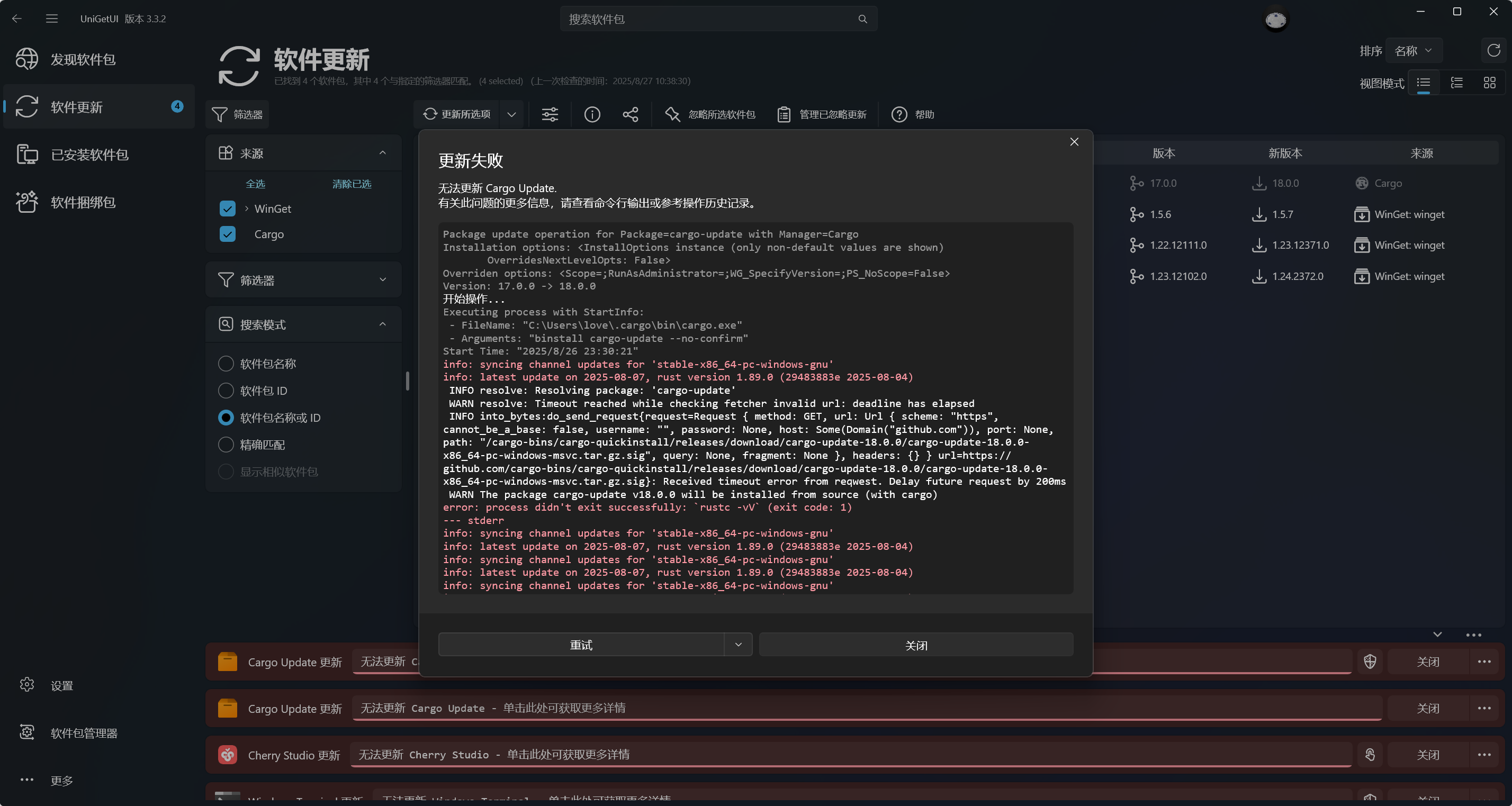Click filter pane scrollbar handle
This screenshot has width=1512, height=806.
click(x=407, y=381)
